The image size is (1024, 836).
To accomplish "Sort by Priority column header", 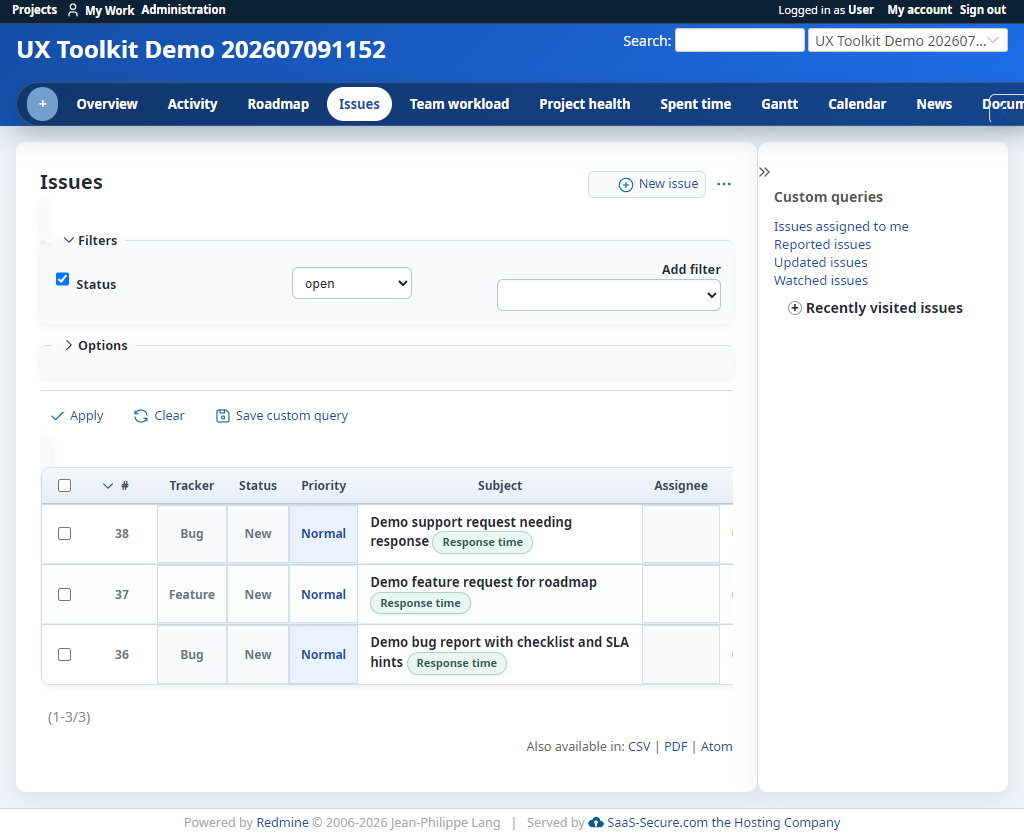I will 323,486.
